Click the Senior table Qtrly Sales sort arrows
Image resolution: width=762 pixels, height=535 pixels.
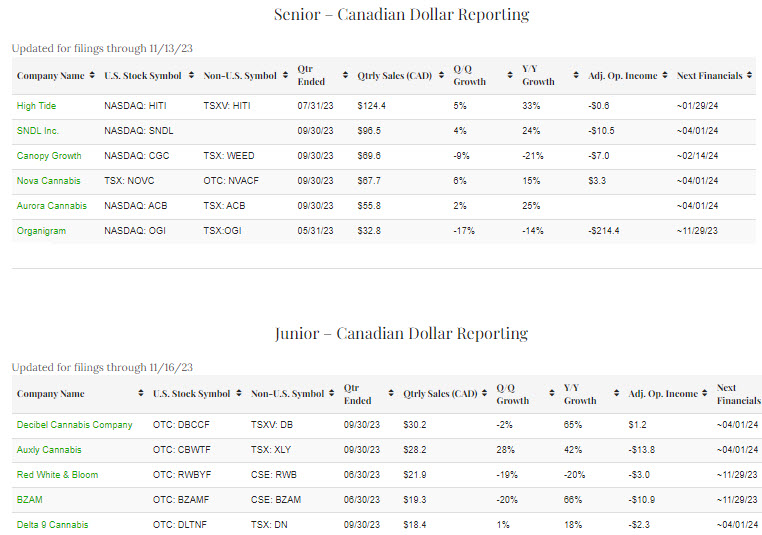pyautogui.click(x=438, y=75)
